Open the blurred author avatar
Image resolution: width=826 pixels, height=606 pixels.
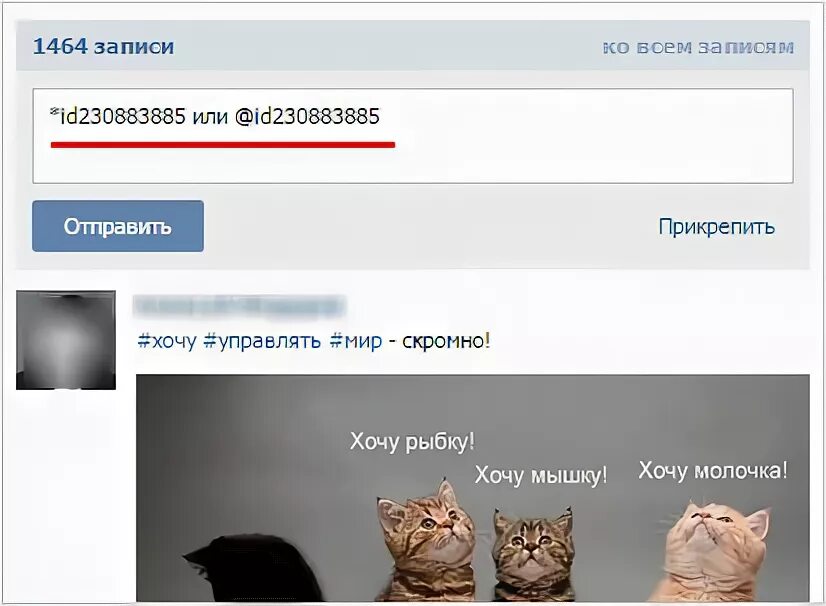pos(66,340)
